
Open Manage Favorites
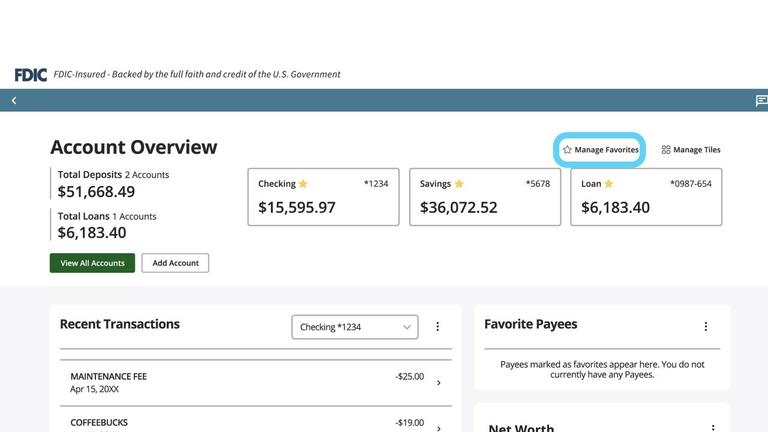coord(600,150)
